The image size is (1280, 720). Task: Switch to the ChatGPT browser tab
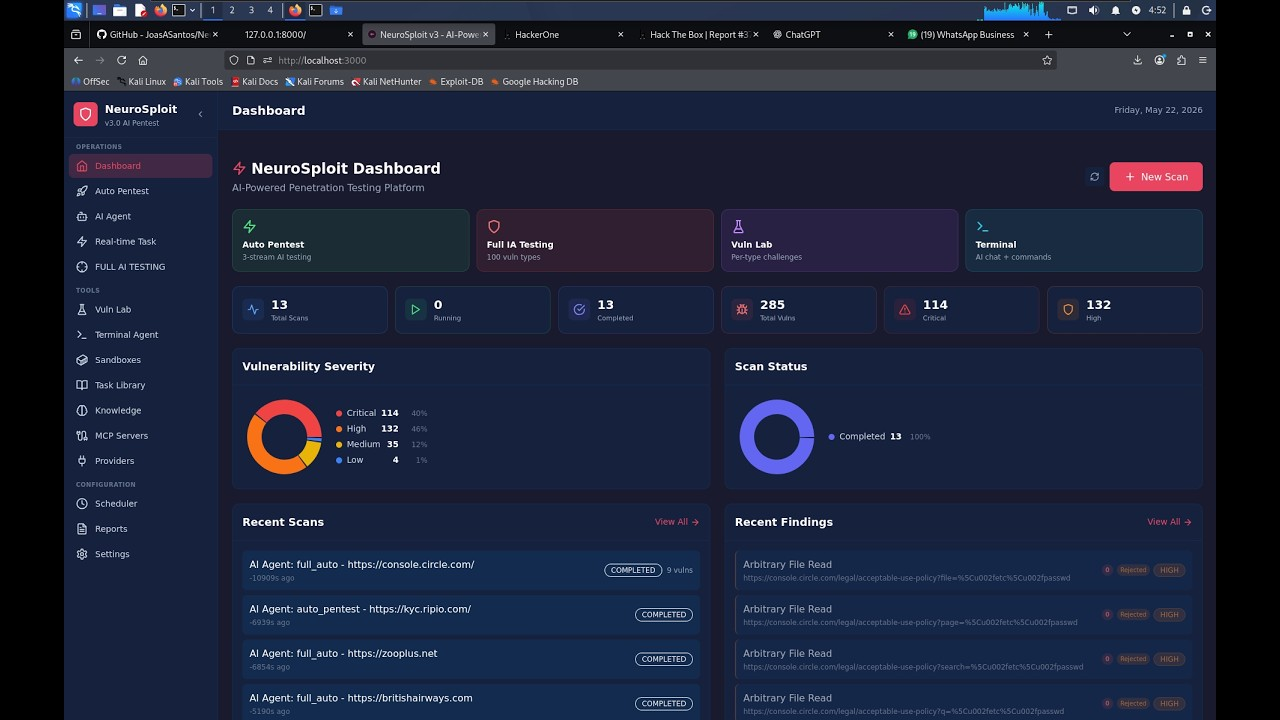coord(833,34)
